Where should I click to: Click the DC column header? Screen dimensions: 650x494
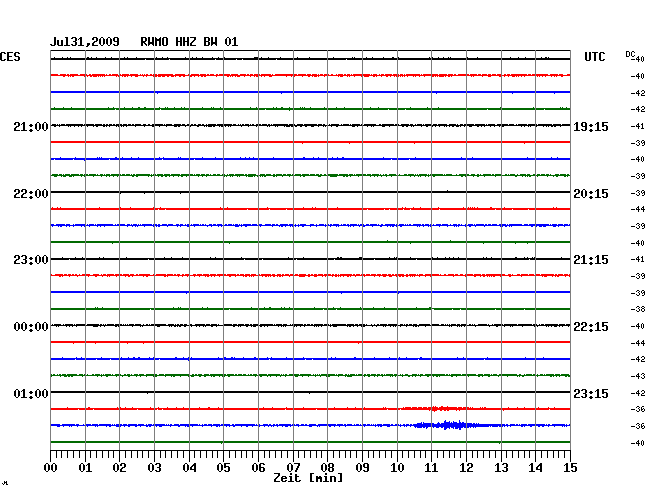[x=630, y=54]
